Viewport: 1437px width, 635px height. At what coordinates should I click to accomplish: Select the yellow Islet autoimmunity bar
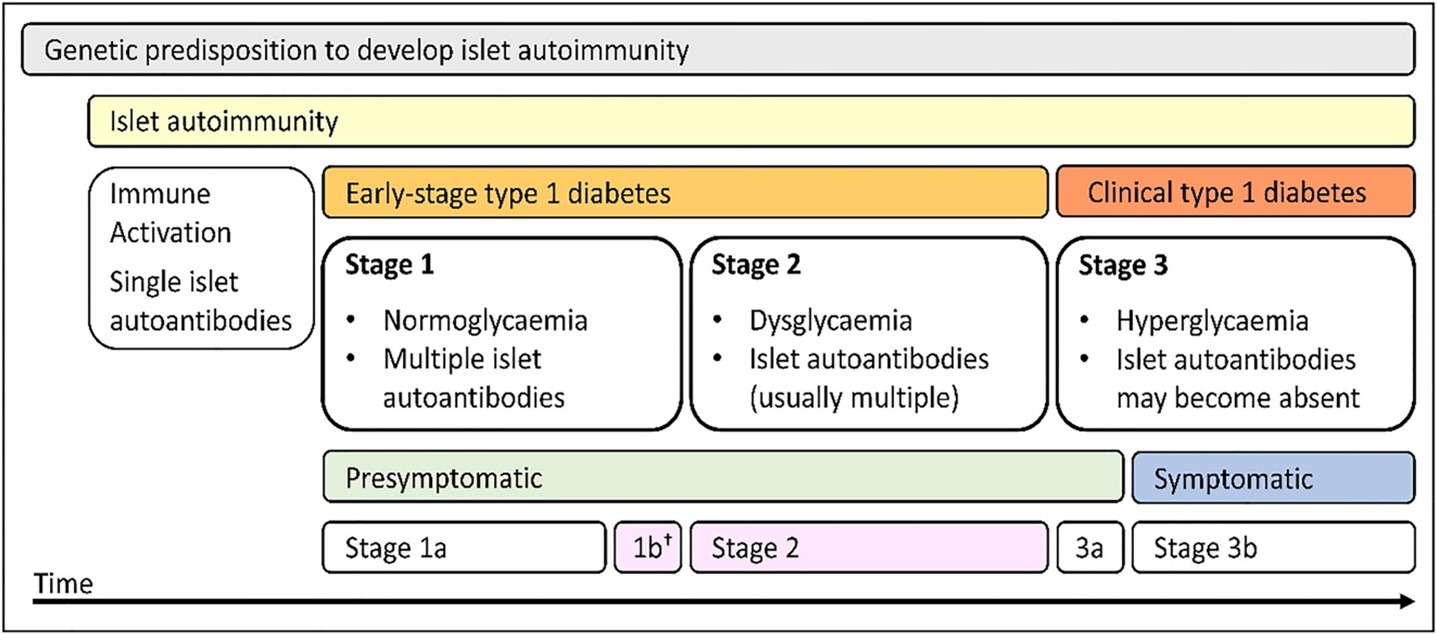click(x=751, y=122)
